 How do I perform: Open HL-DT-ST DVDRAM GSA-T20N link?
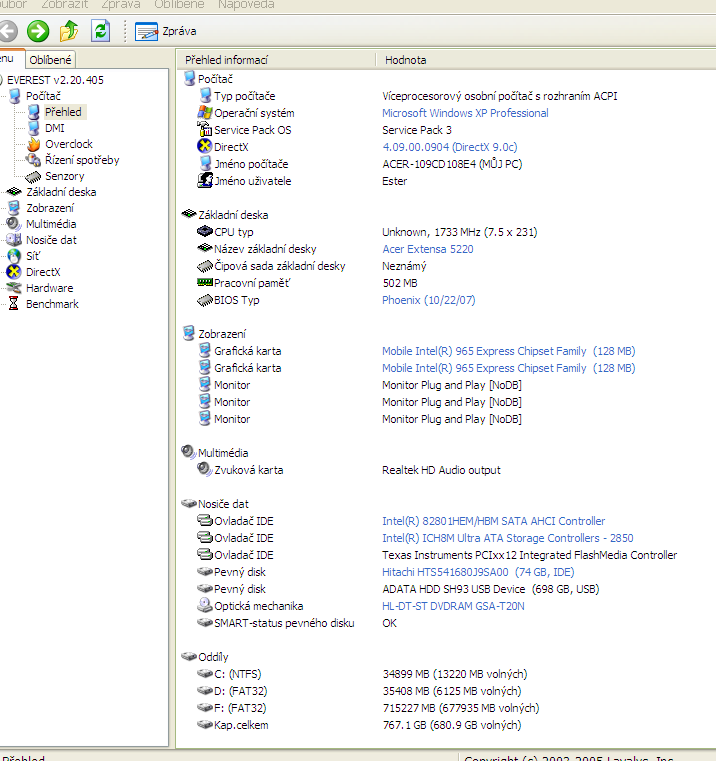coord(453,606)
